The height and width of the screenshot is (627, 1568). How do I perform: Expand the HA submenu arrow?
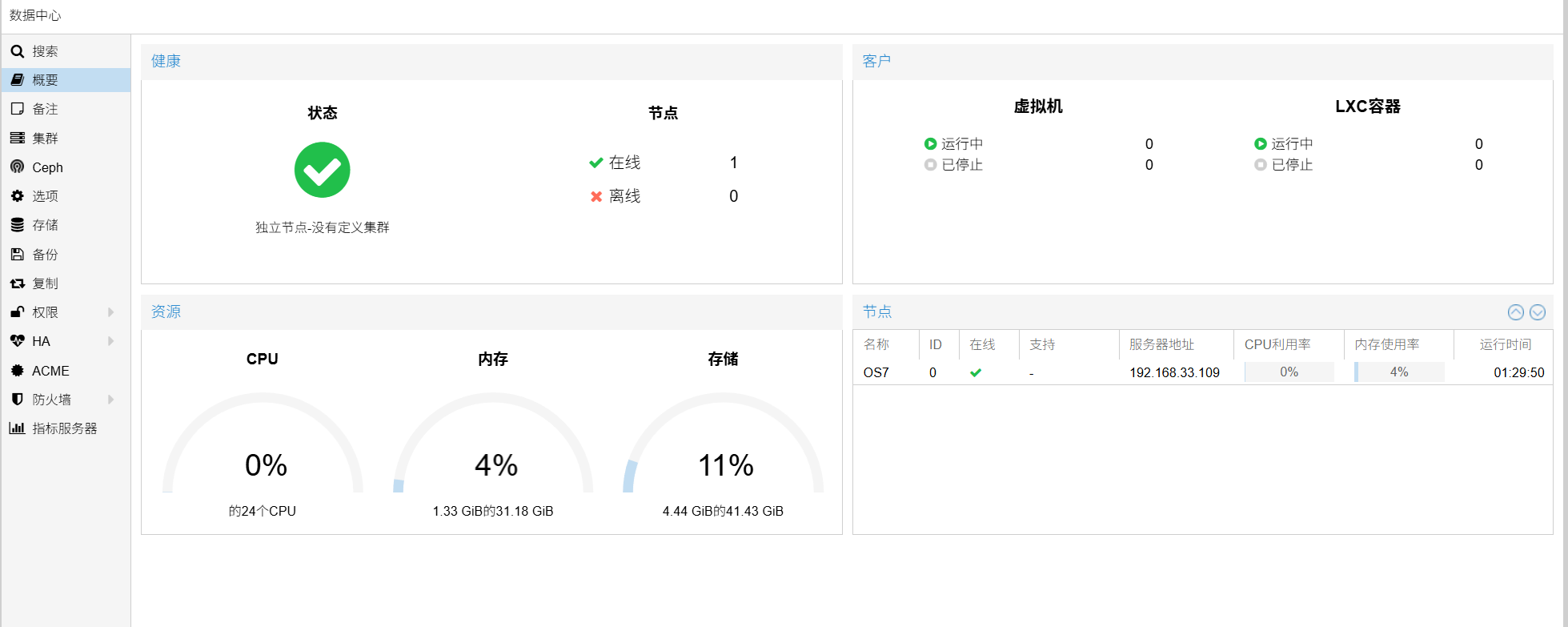[110, 341]
